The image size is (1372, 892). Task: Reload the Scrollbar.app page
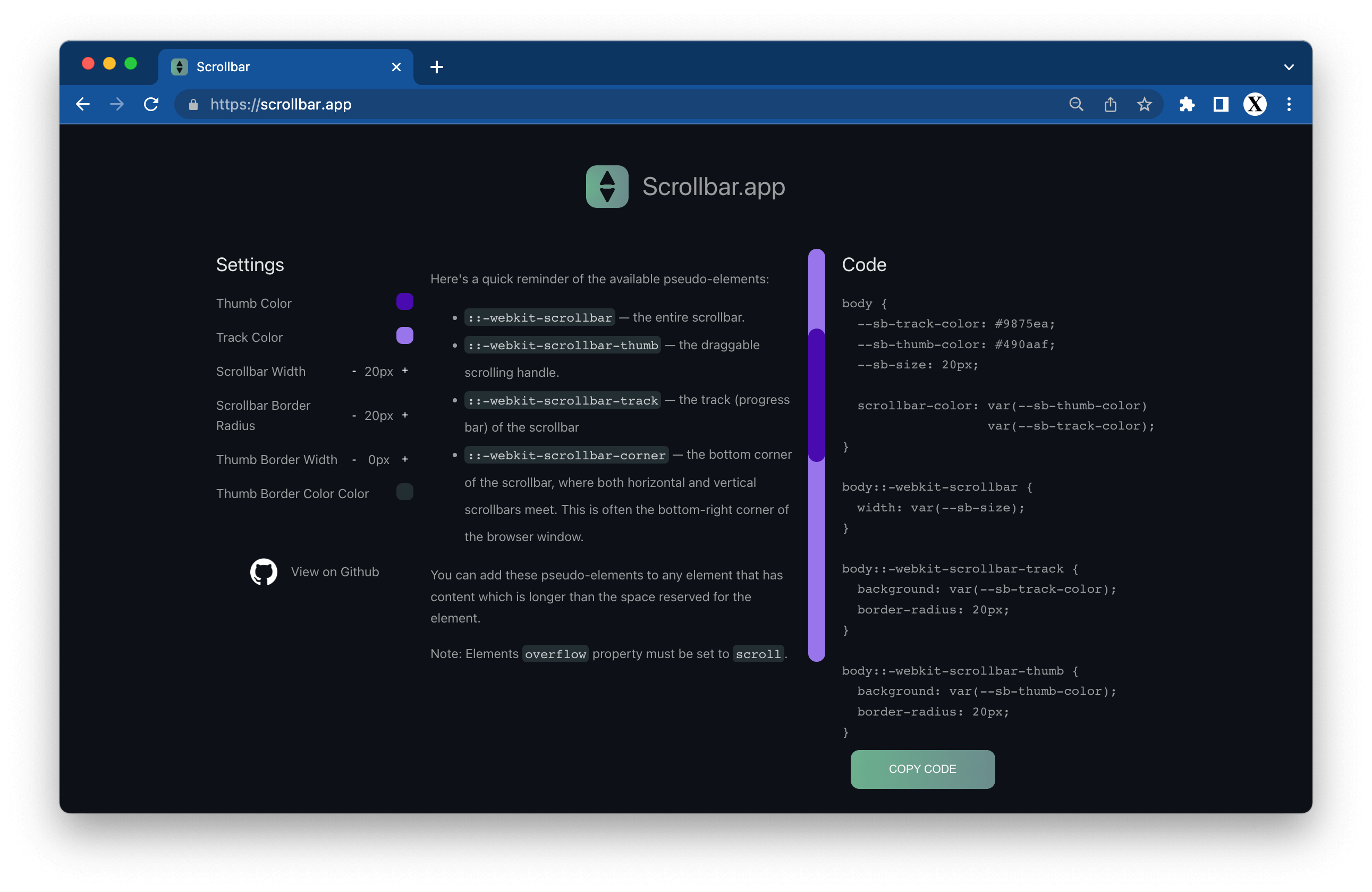click(151, 104)
